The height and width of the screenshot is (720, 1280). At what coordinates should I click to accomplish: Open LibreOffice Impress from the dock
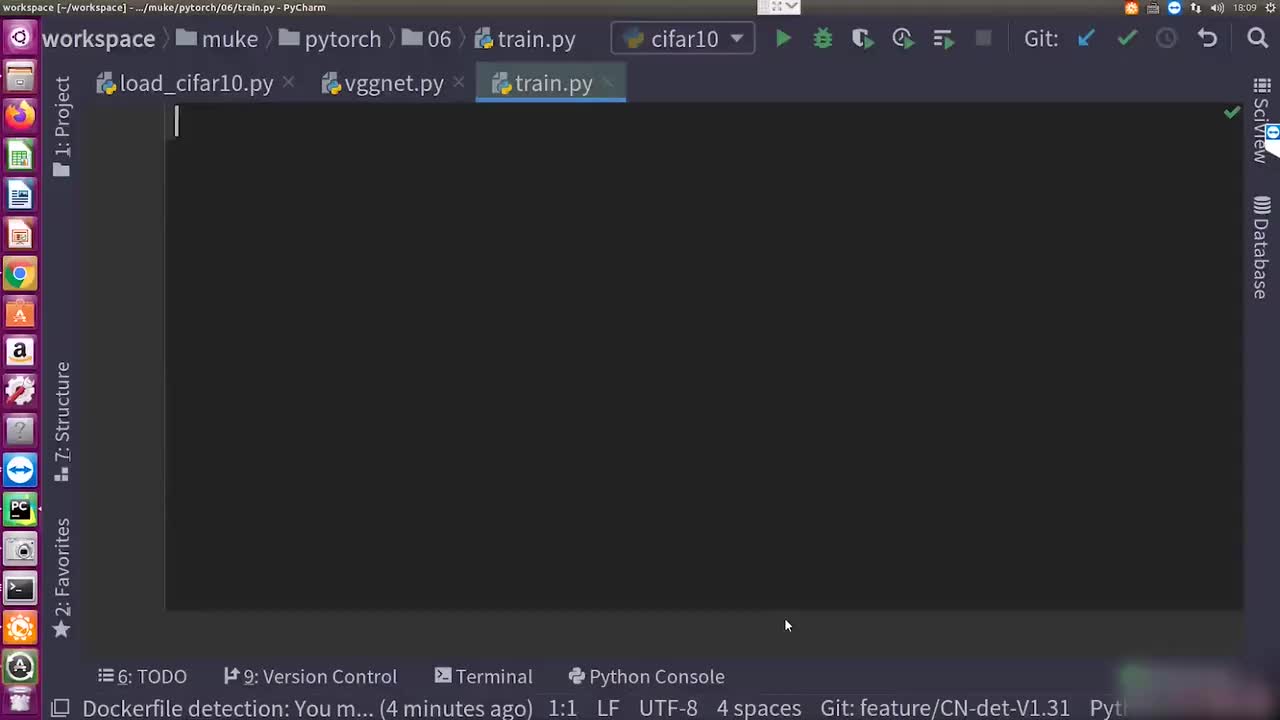(20, 234)
